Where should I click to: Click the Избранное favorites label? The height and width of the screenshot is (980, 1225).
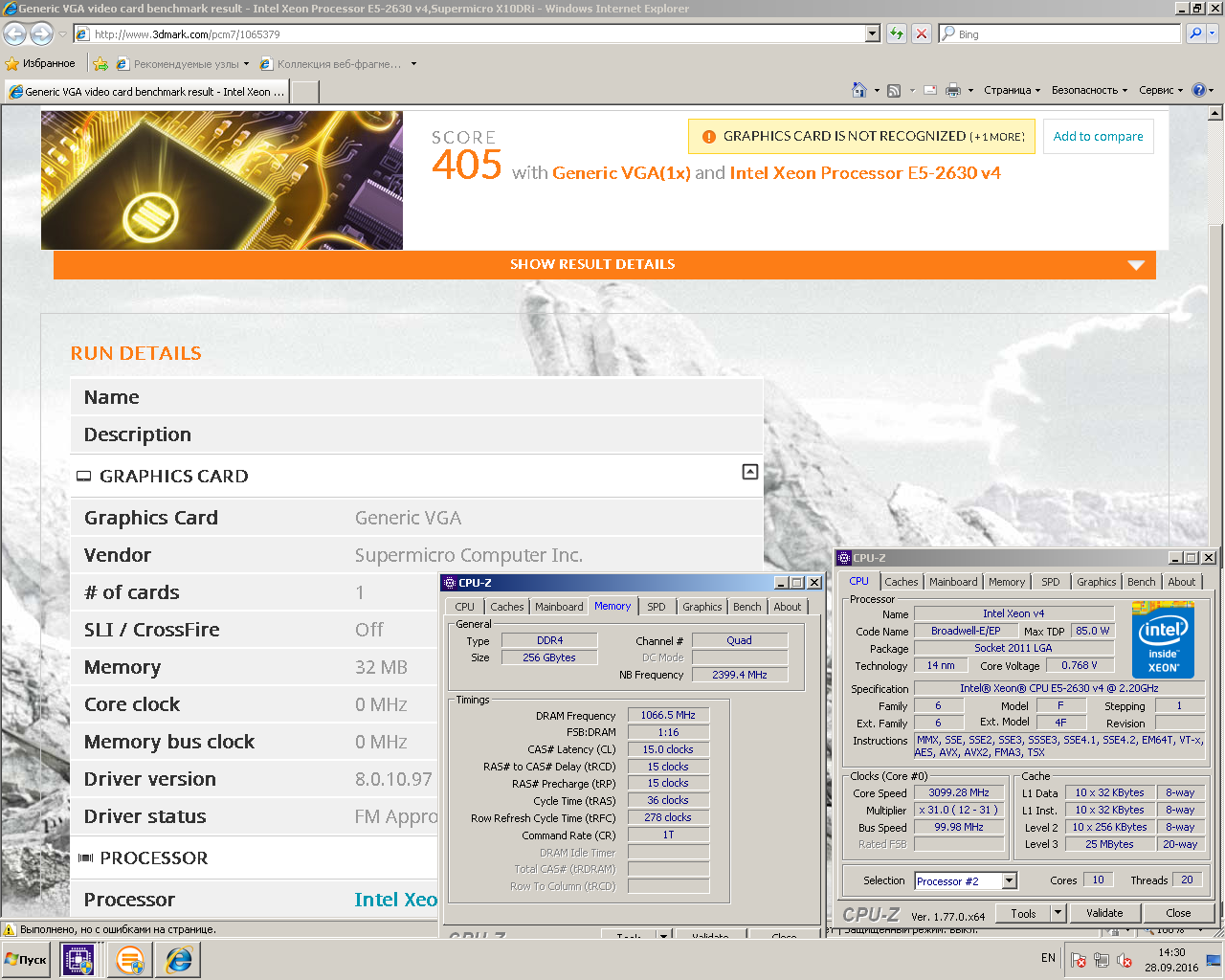49,64
